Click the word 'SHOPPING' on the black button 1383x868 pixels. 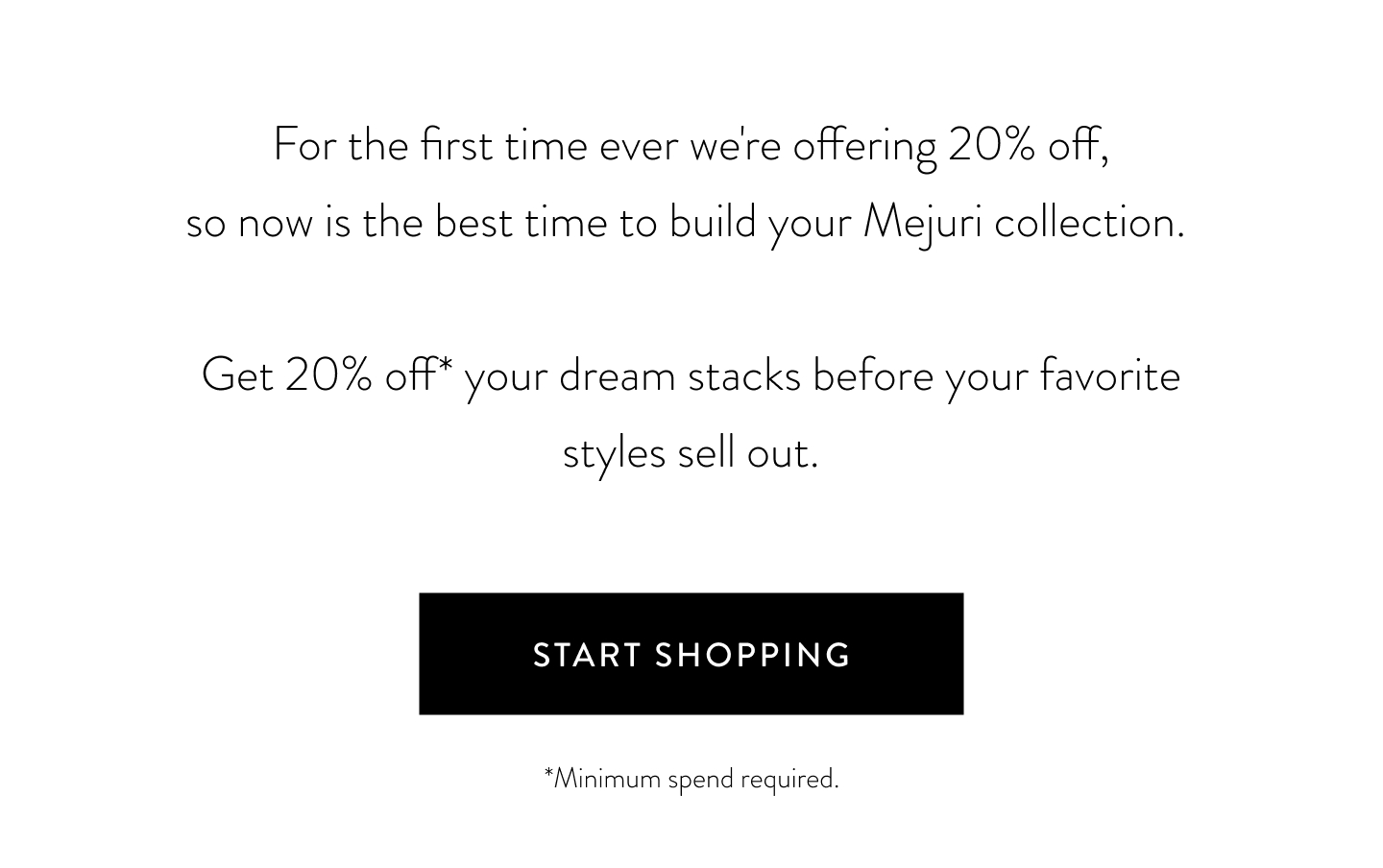point(753,655)
